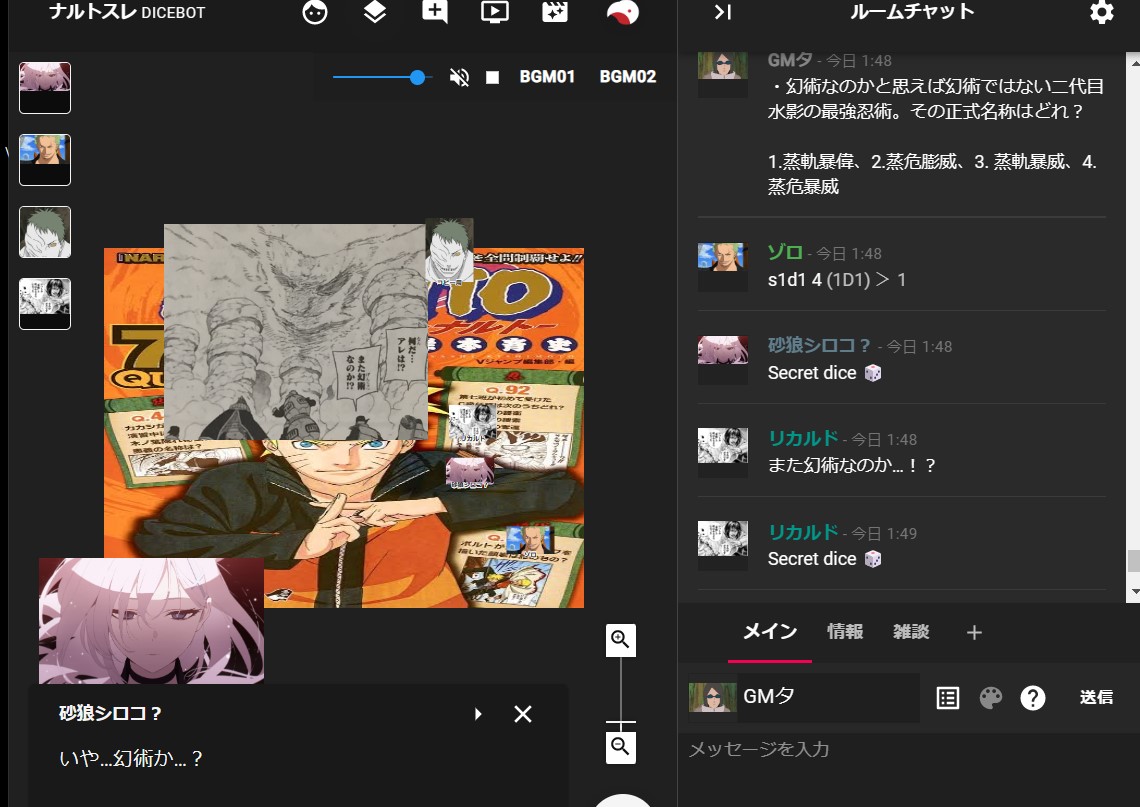
Task: Open 砂狼シロコ's Secret dice result
Action: coord(824,373)
